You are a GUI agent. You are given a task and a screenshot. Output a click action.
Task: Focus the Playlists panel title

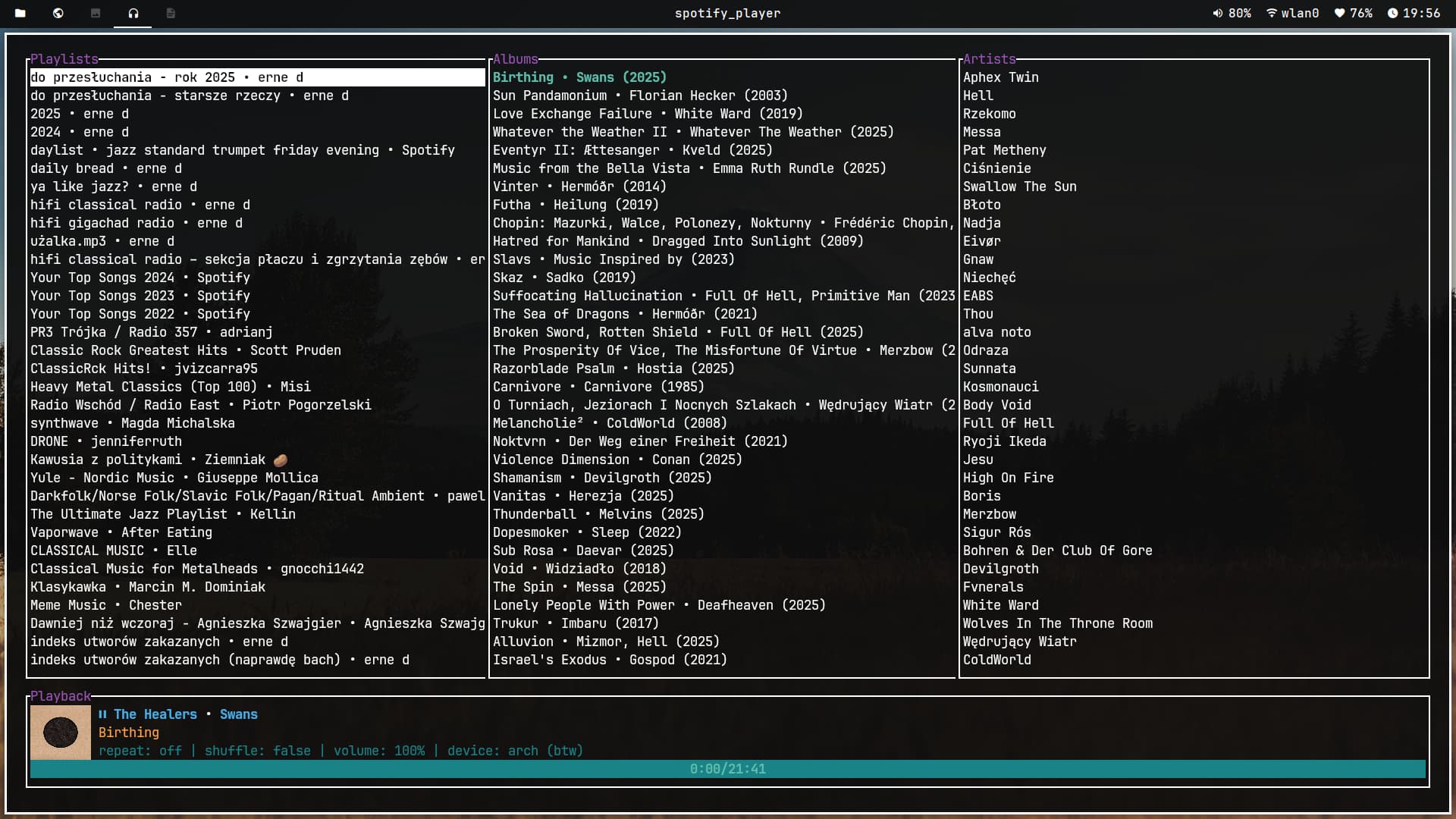coord(64,59)
